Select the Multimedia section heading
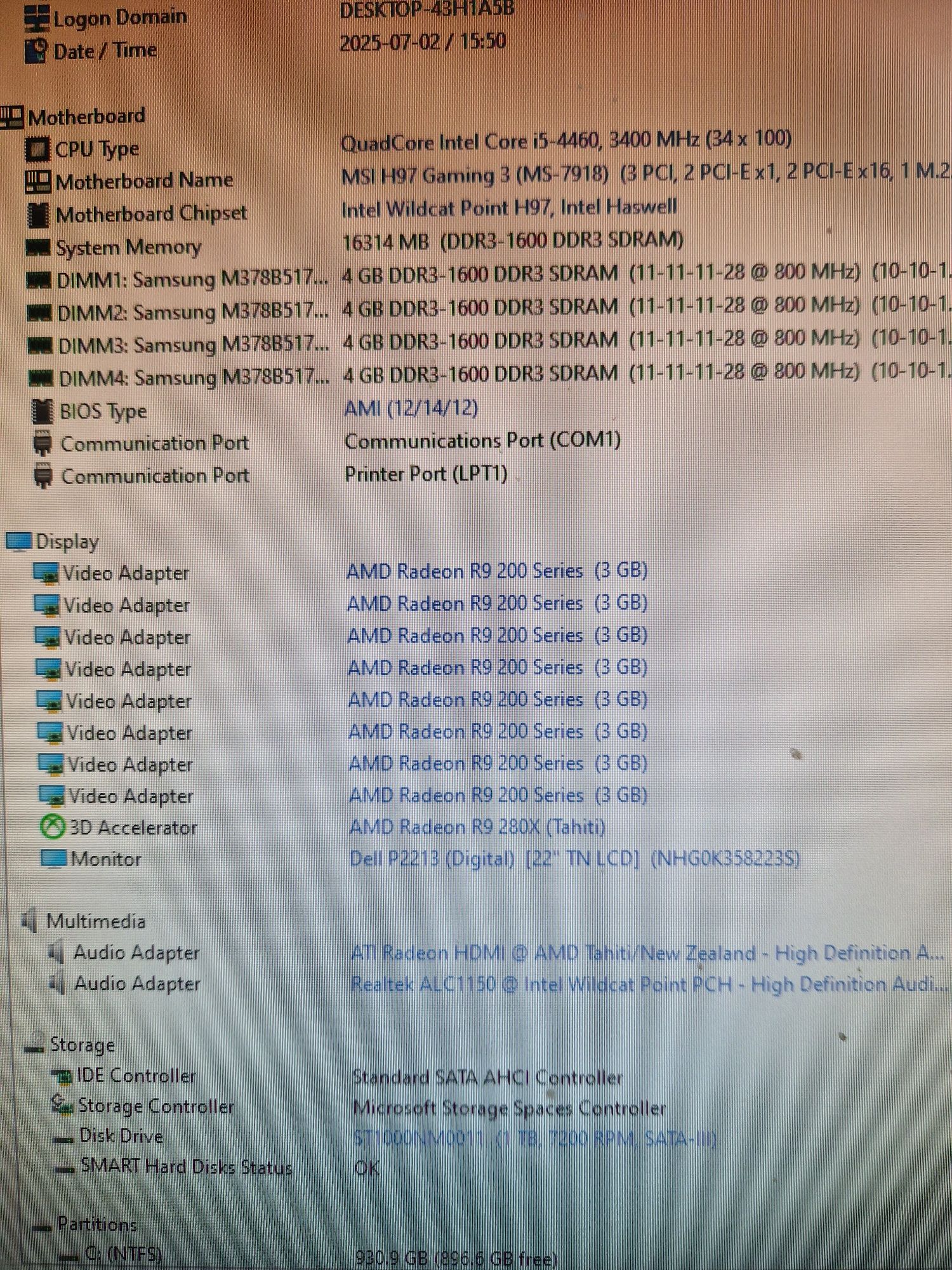The image size is (952, 1270). point(96,921)
